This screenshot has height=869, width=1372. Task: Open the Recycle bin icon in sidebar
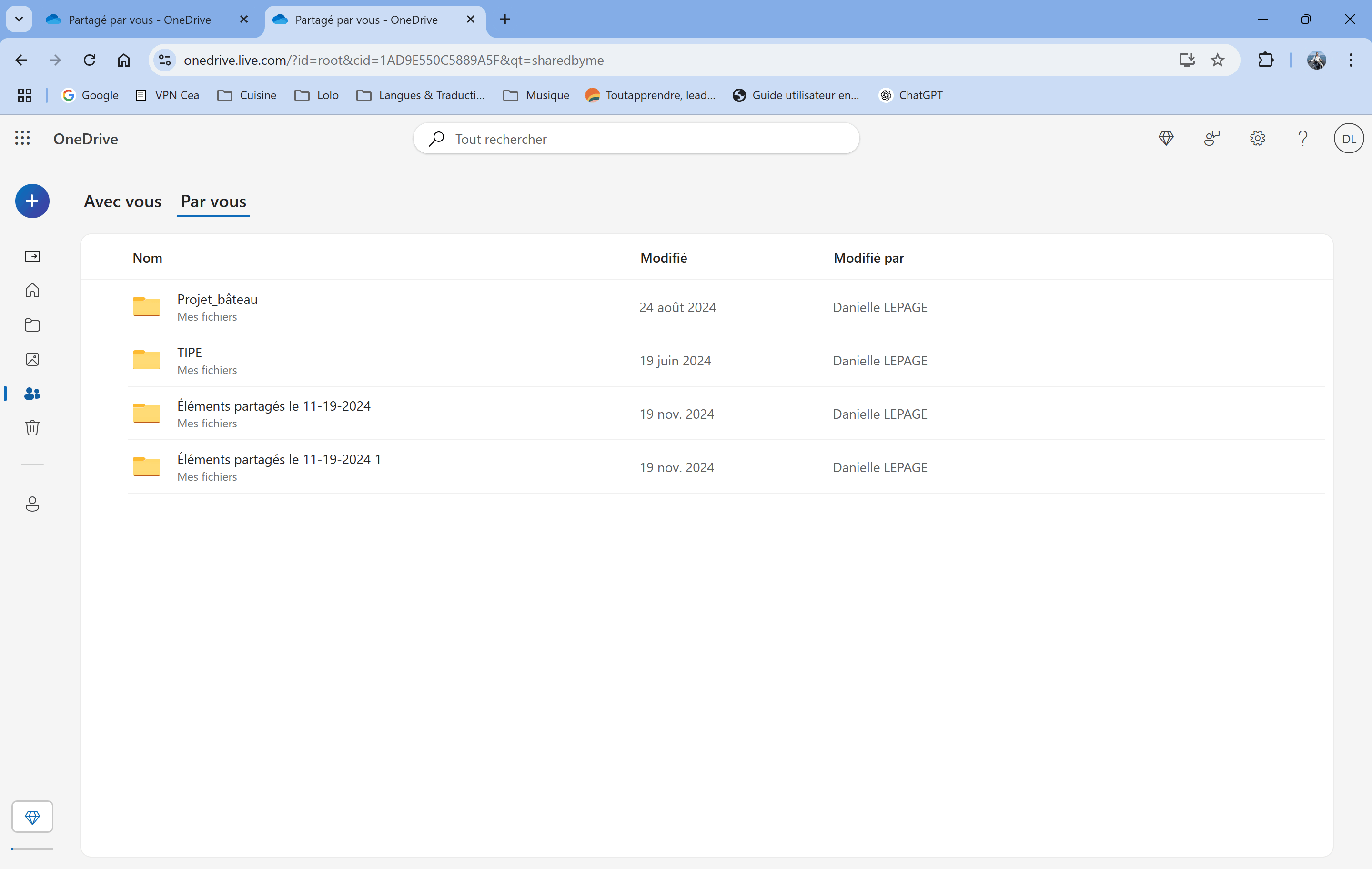click(32, 427)
